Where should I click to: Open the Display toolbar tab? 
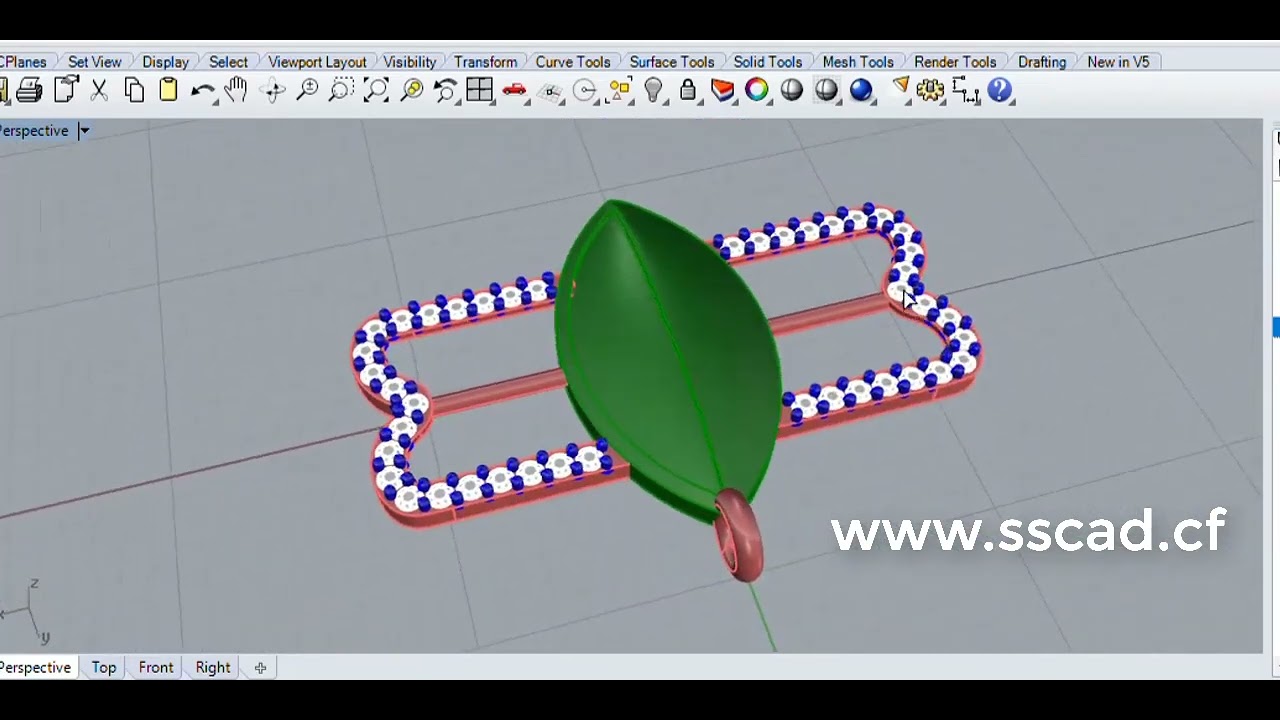click(165, 62)
